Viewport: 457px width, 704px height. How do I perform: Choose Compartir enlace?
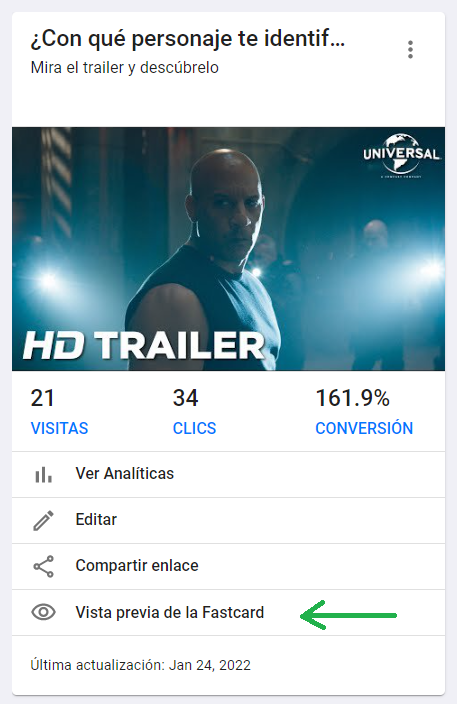(x=228, y=566)
